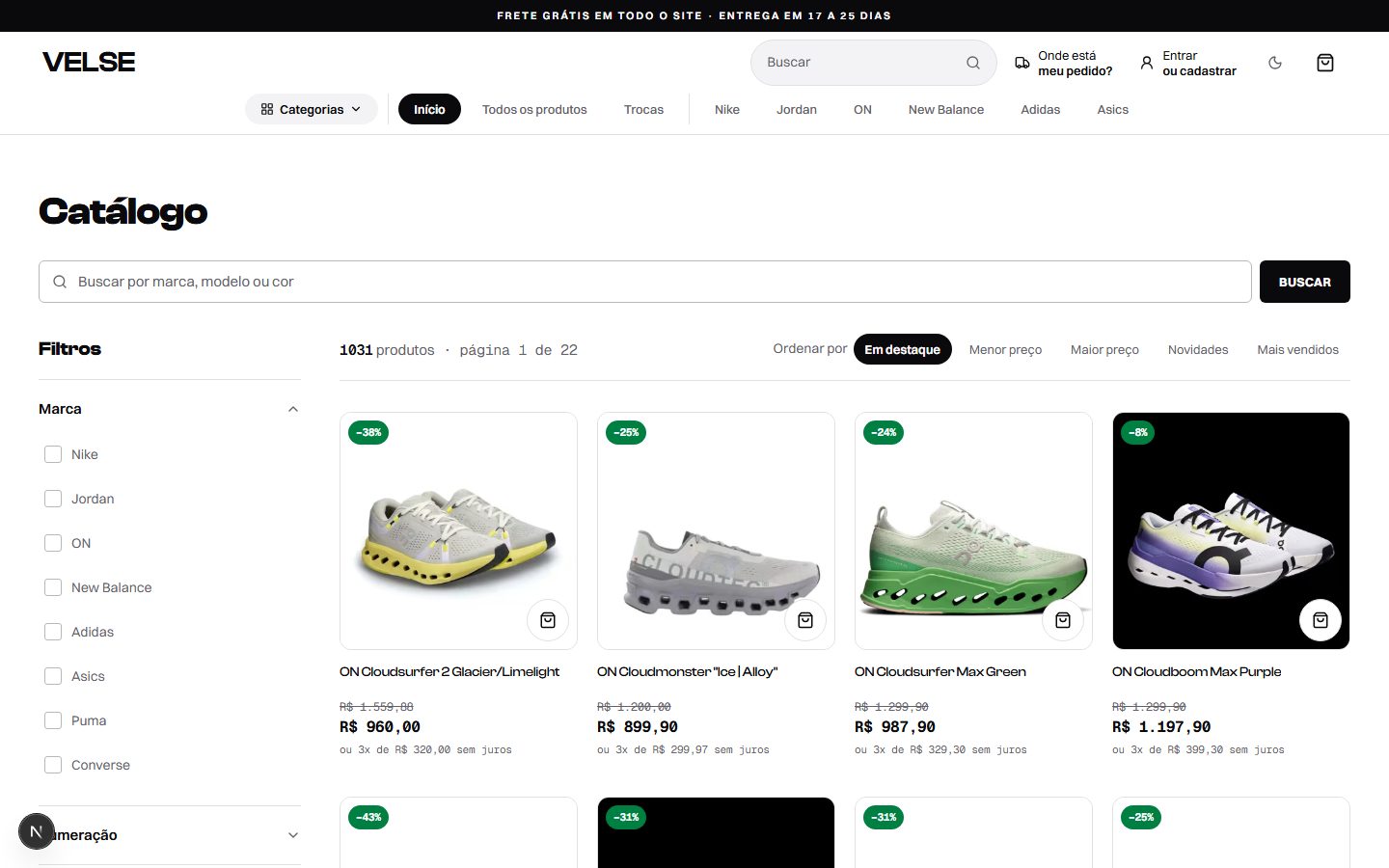Check the Nike brand filter

53,454
